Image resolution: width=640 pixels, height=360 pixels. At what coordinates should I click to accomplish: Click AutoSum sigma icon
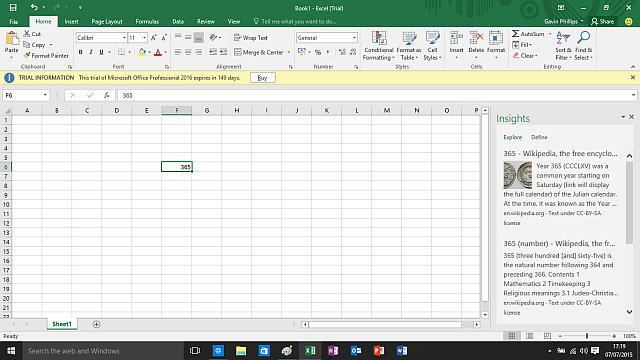point(516,34)
